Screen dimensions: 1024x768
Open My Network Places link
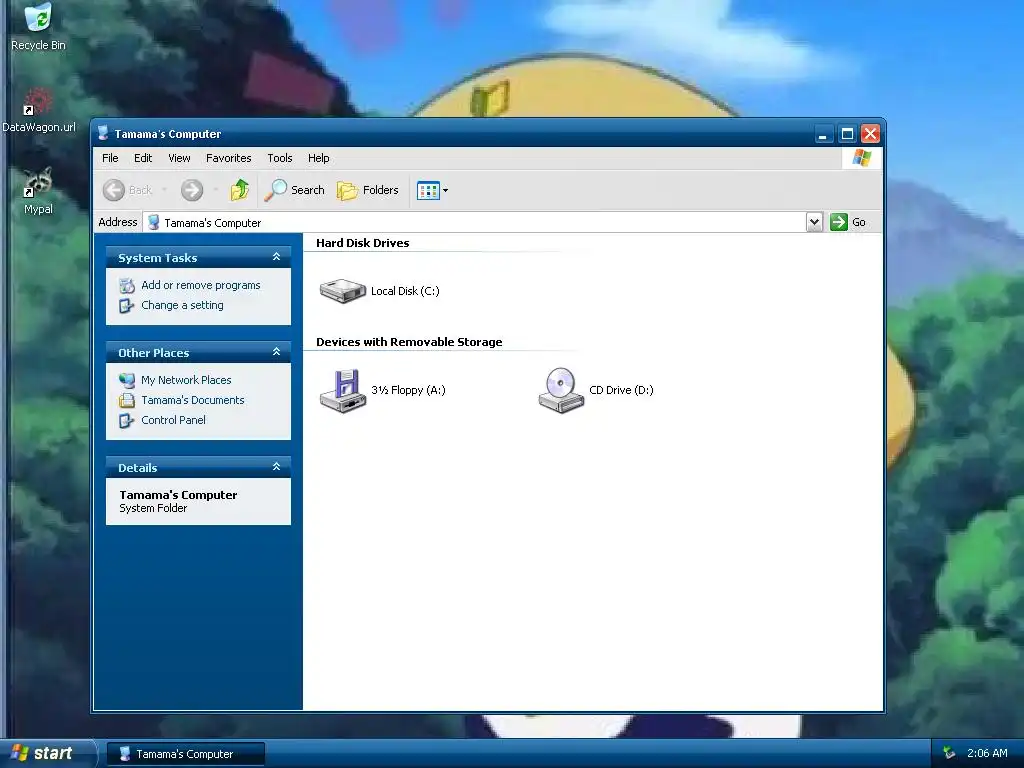pyautogui.click(x=186, y=380)
